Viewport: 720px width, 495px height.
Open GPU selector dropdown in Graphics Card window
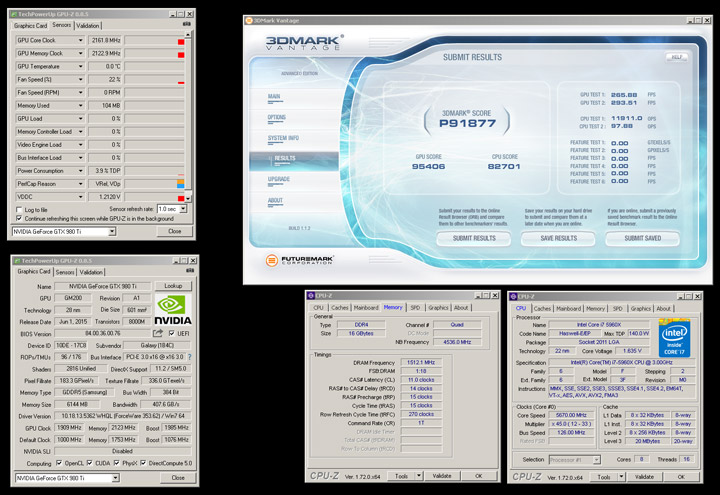[x=115, y=478]
